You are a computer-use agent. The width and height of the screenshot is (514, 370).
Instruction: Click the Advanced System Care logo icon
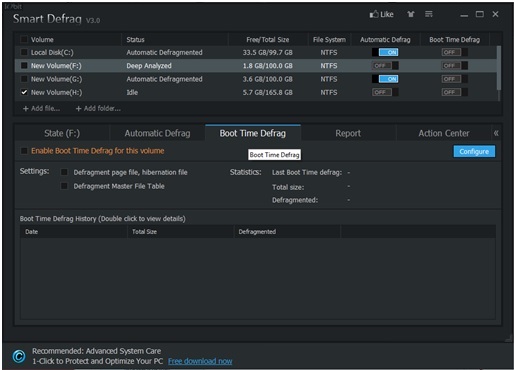pos(19,356)
